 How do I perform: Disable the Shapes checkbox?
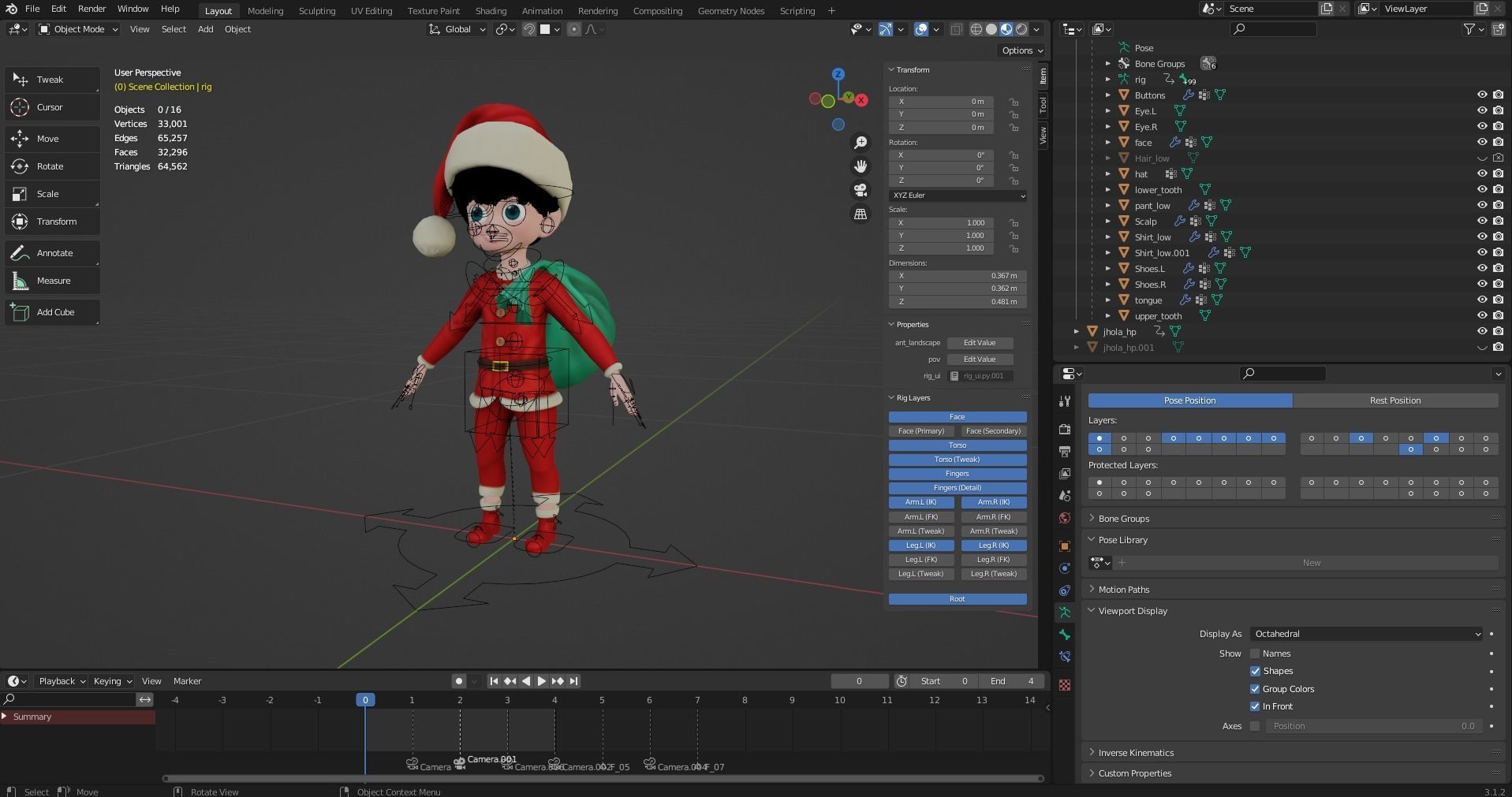[x=1255, y=671]
